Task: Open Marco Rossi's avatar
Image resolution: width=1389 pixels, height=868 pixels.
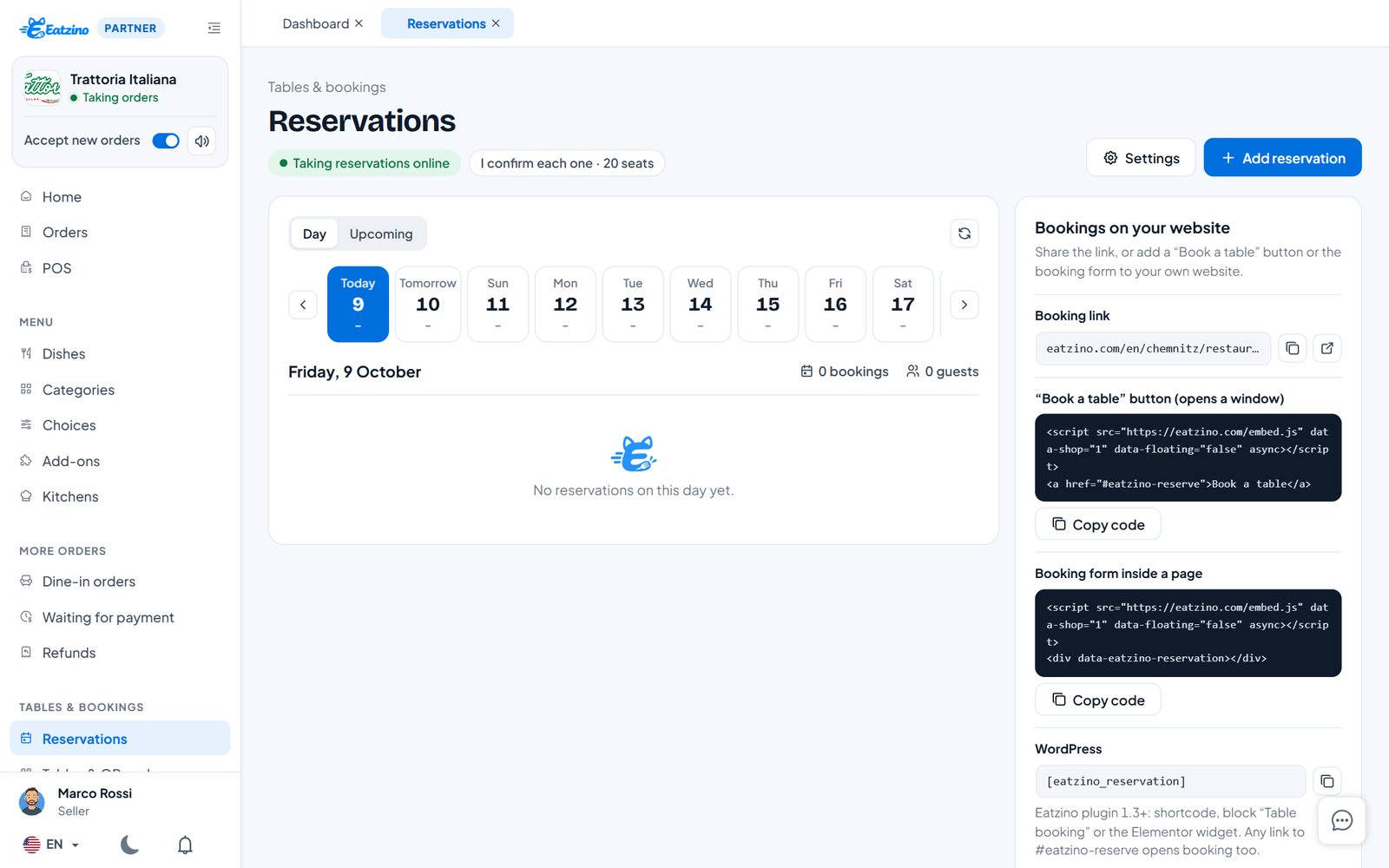Action: coord(32,801)
